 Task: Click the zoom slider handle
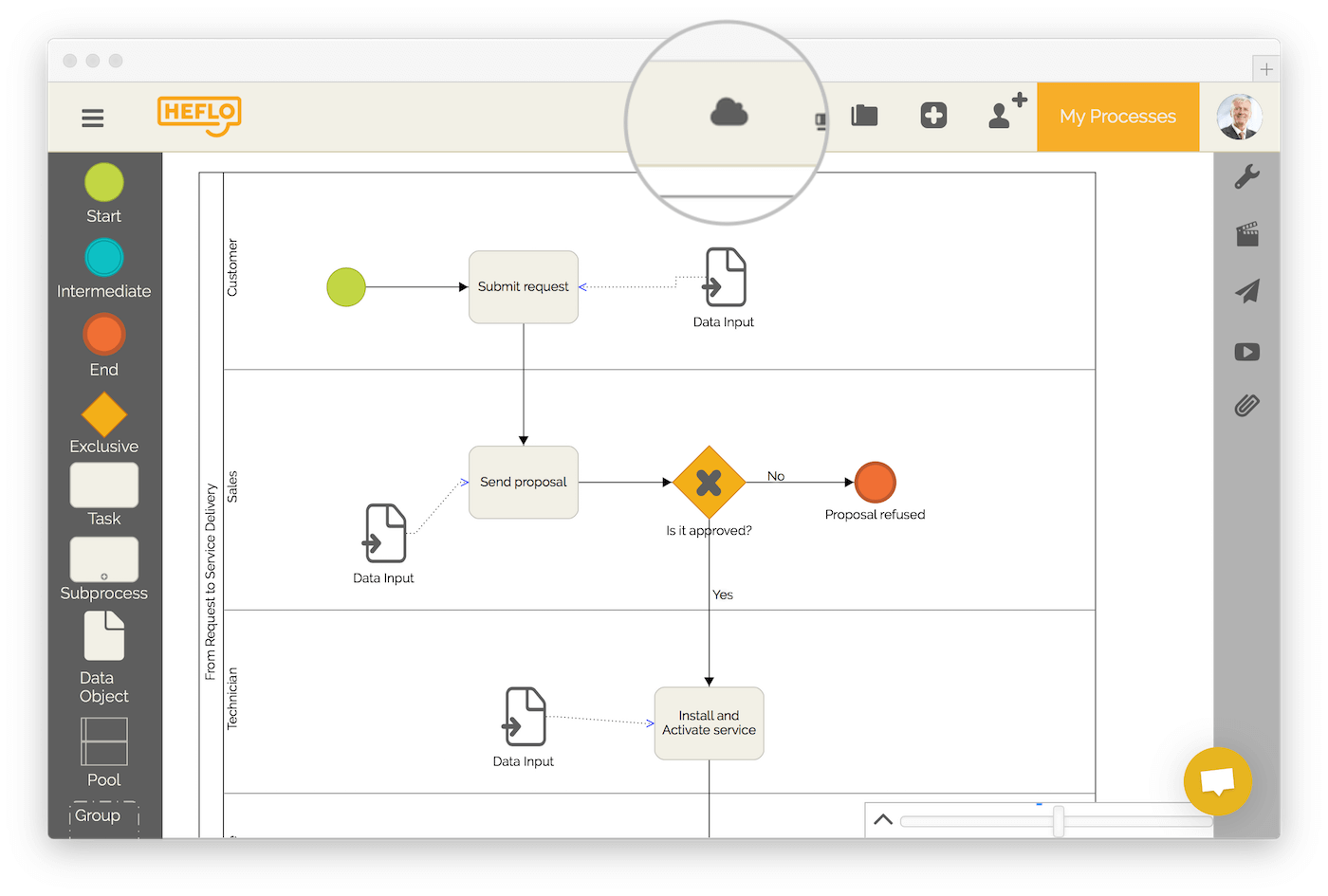1059,821
